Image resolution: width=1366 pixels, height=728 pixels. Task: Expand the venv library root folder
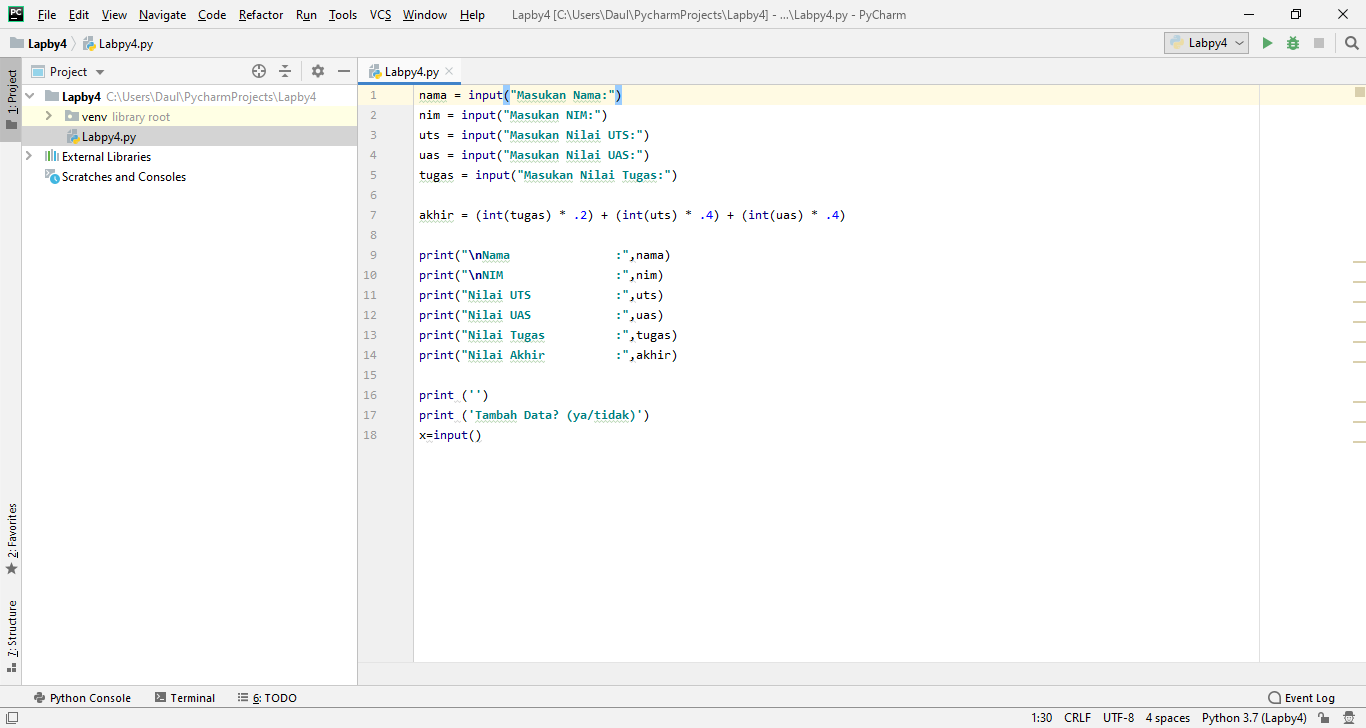(x=46, y=116)
